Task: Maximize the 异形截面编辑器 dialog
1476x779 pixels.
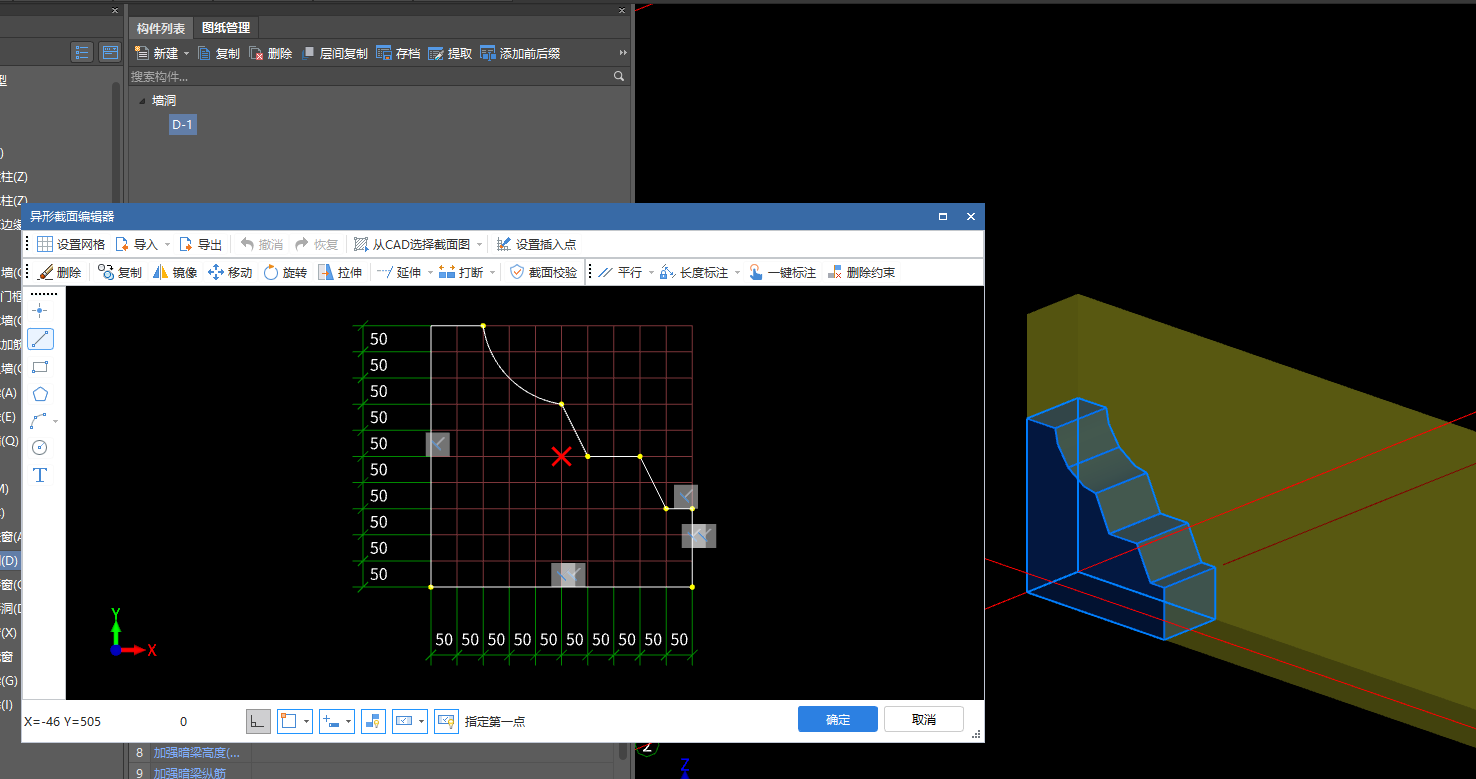Action: (943, 217)
